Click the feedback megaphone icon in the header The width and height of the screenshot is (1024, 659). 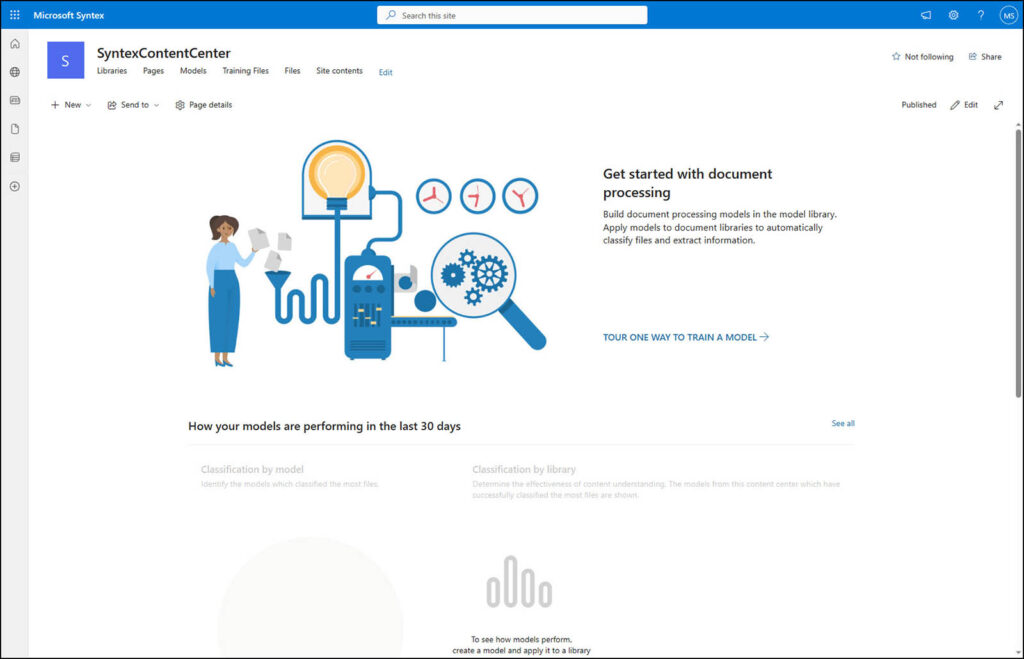click(925, 14)
